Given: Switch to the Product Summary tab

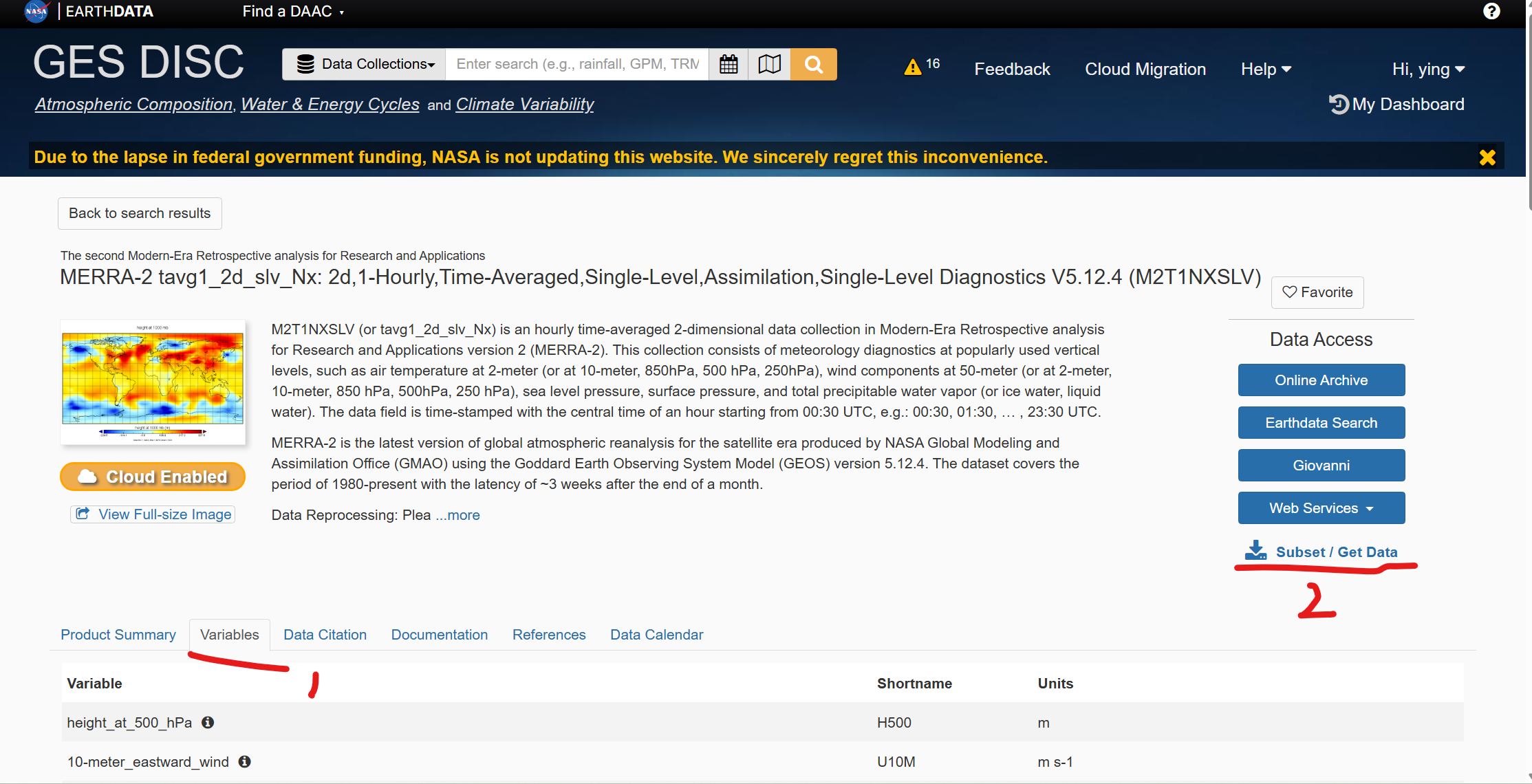Looking at the screenshot, I should click(x=118, y=635).
